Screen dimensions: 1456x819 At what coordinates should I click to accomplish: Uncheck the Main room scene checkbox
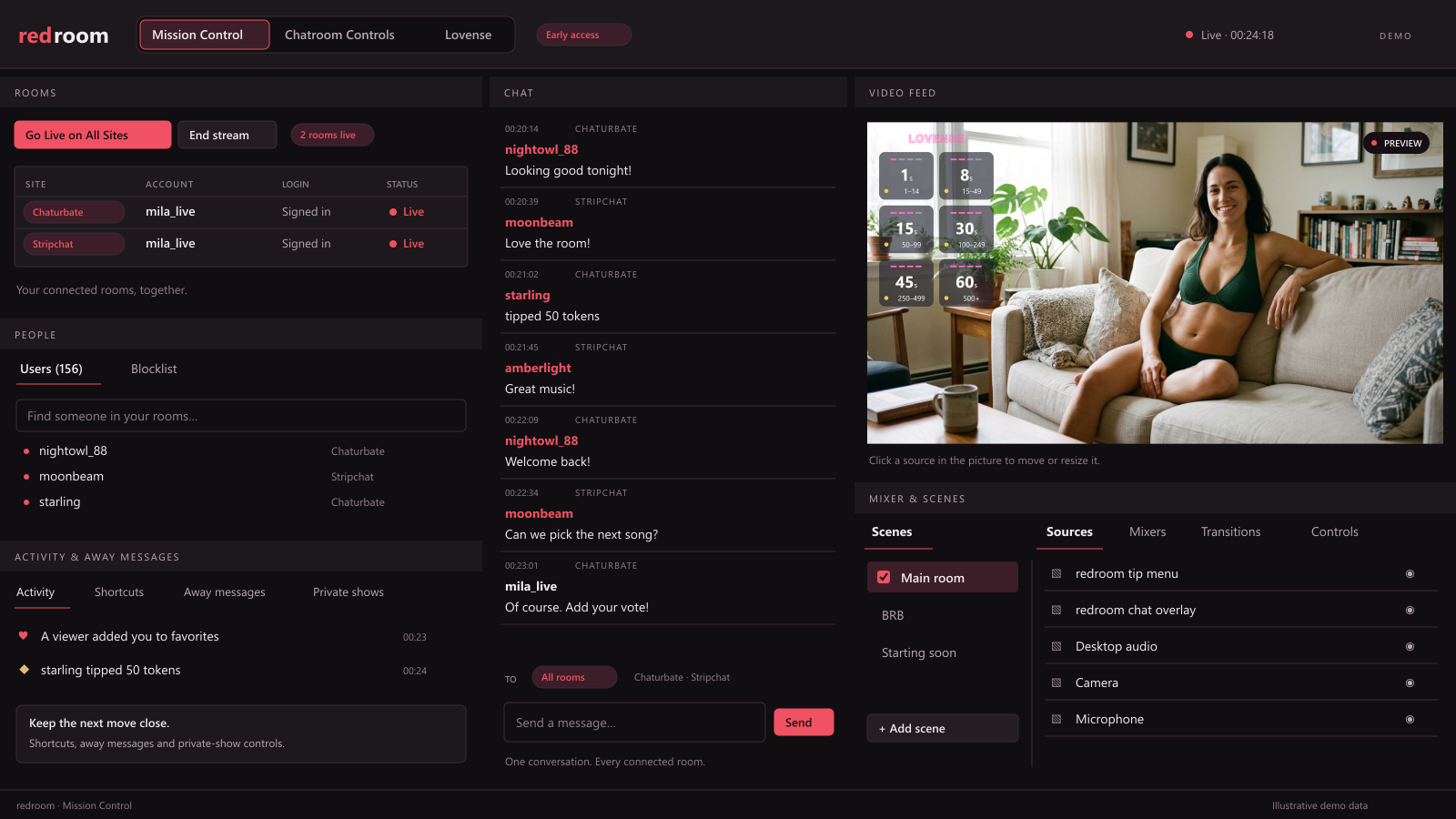tap(884, 578)
